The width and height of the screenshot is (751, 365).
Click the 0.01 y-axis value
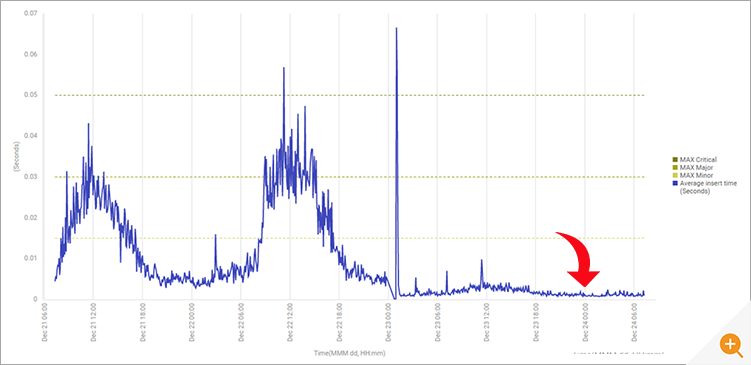pos(31,258)
